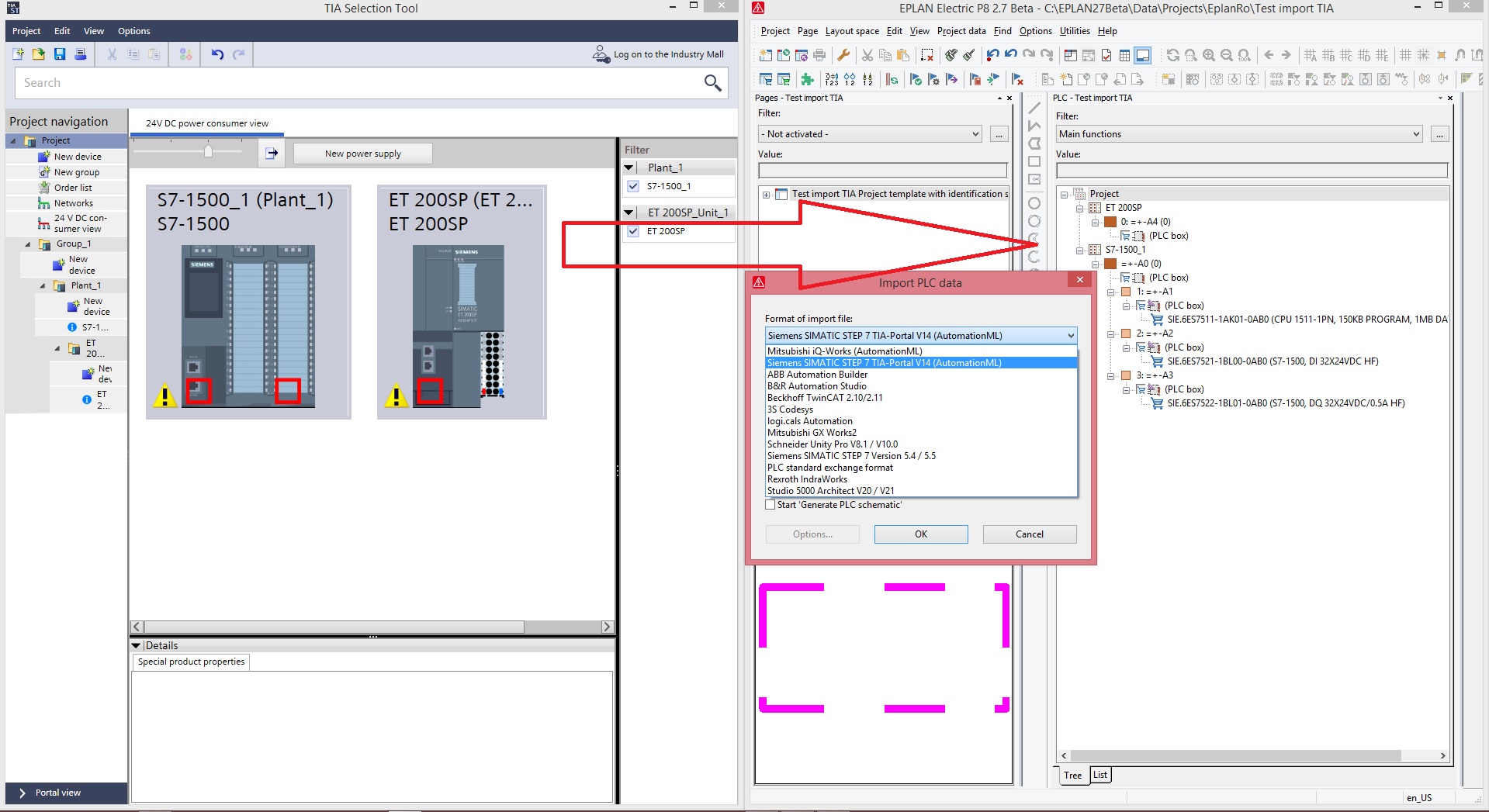Select Networks in Project navigation
This screenshot has height=812, width=1489.
point(74,203)
